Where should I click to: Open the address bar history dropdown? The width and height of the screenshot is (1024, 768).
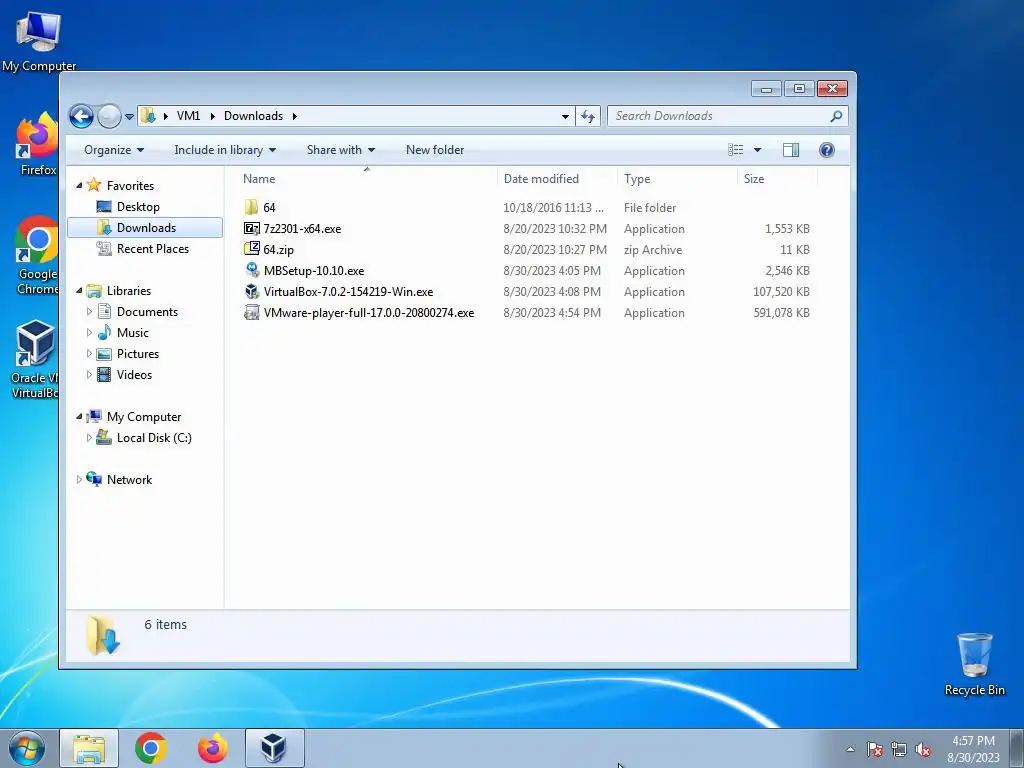[565, 116]
